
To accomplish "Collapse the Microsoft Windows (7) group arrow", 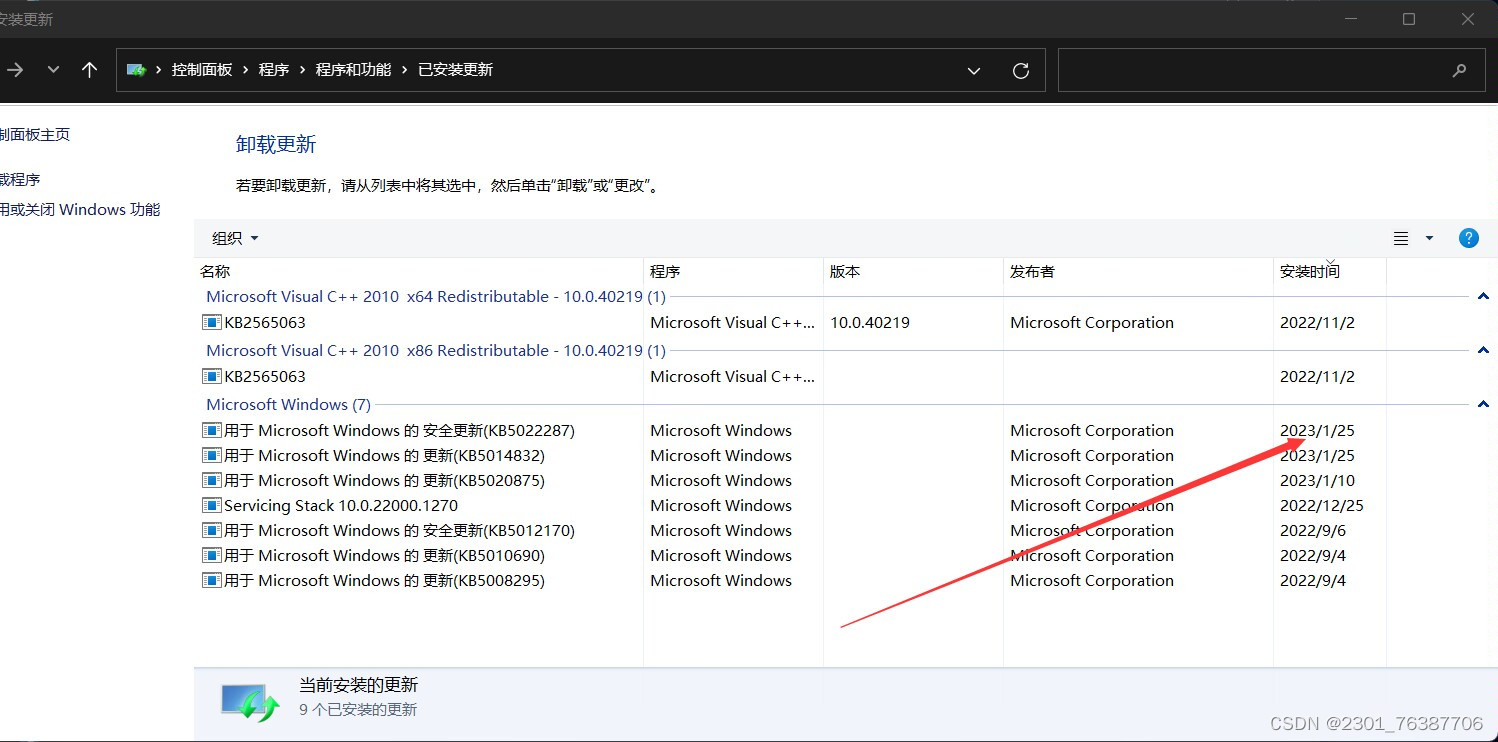I will [x=1483, y=405].
